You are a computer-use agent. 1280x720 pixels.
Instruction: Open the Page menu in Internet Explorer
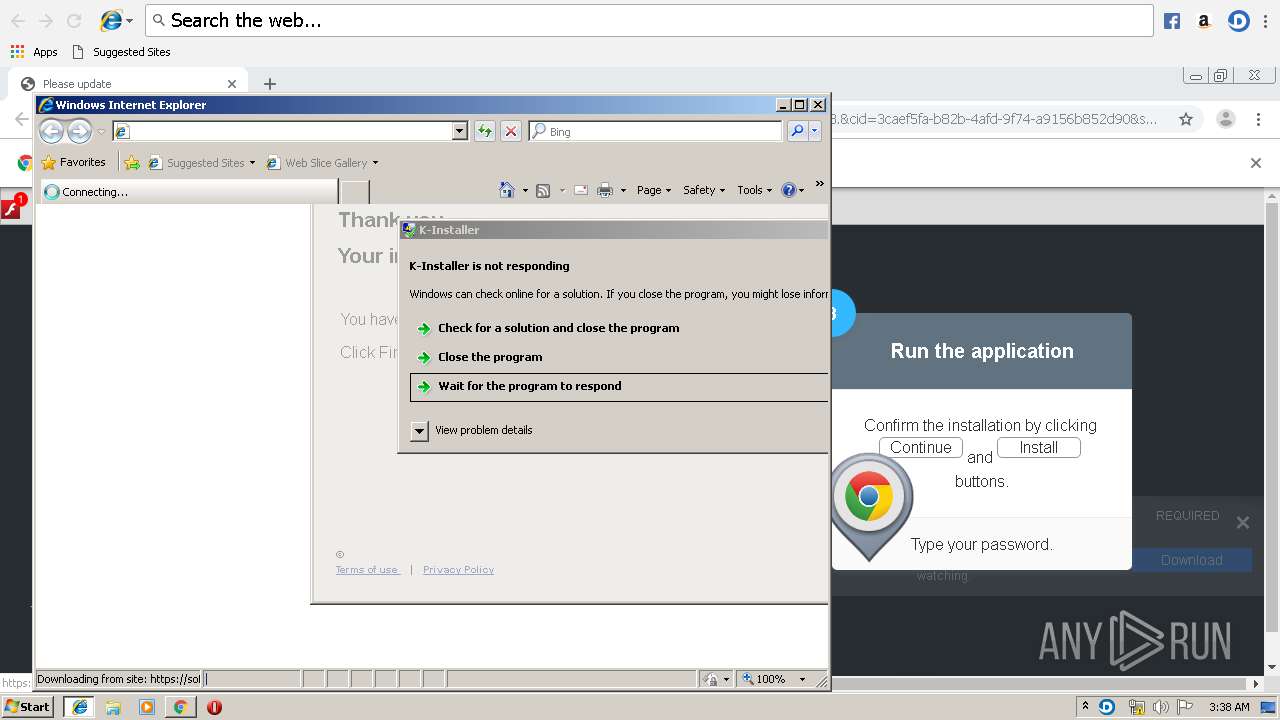[x=654, y=190]
